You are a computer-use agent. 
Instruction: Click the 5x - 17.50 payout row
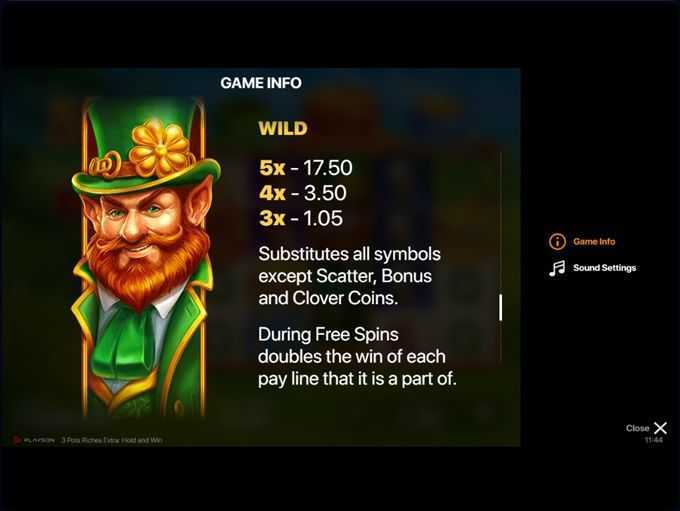pyautogui.click(x=306, y=168)
